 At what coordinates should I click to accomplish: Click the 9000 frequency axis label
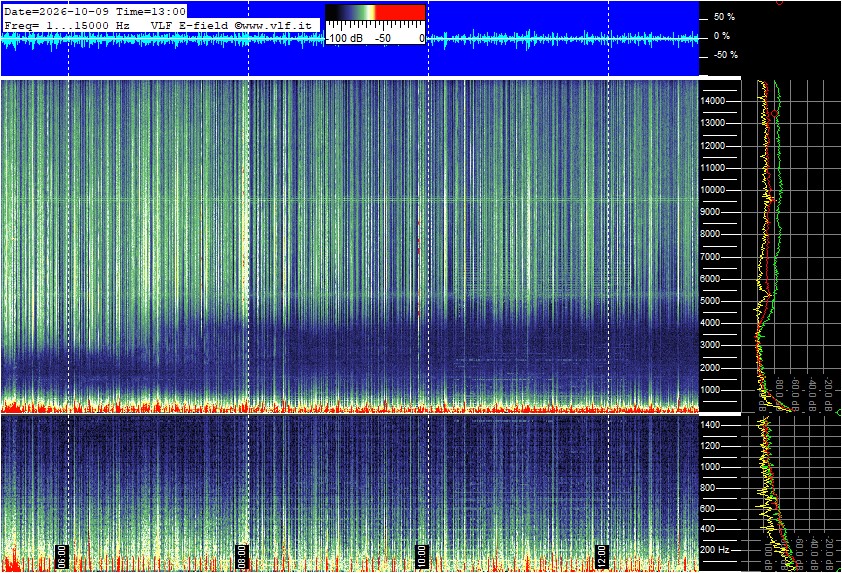[710, 212]
